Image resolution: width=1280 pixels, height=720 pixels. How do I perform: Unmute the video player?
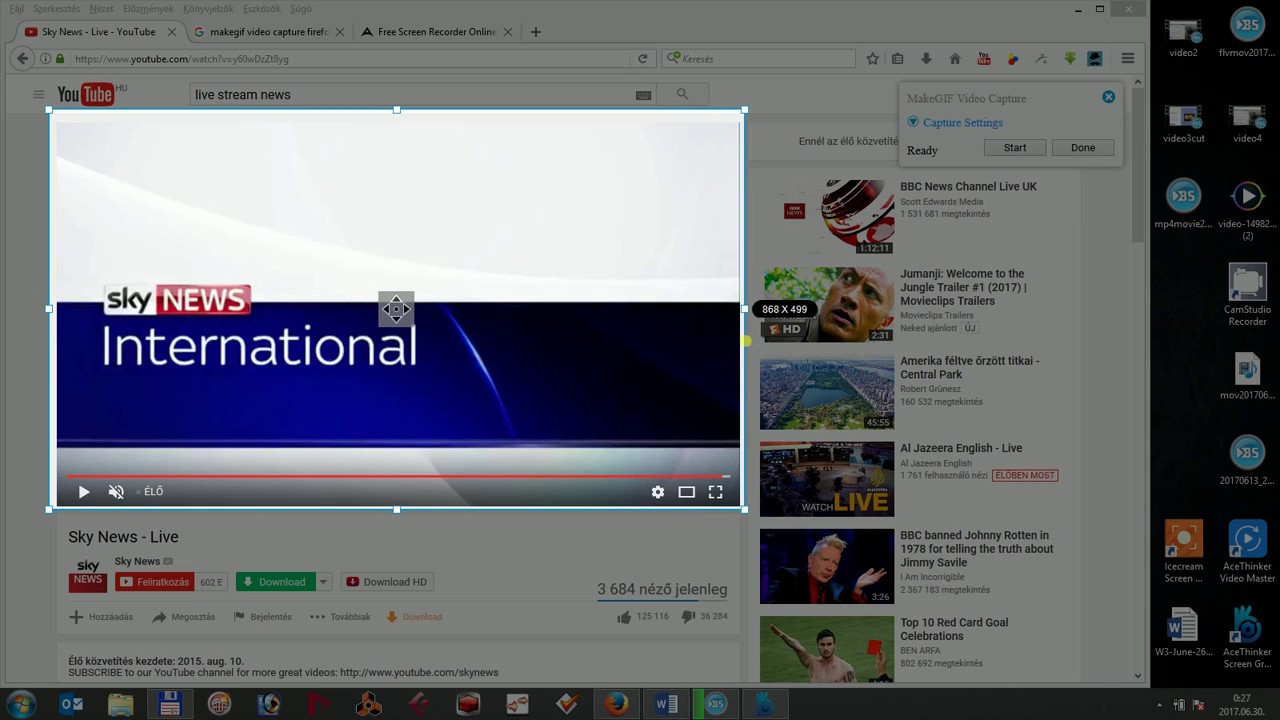coord(116,492)
